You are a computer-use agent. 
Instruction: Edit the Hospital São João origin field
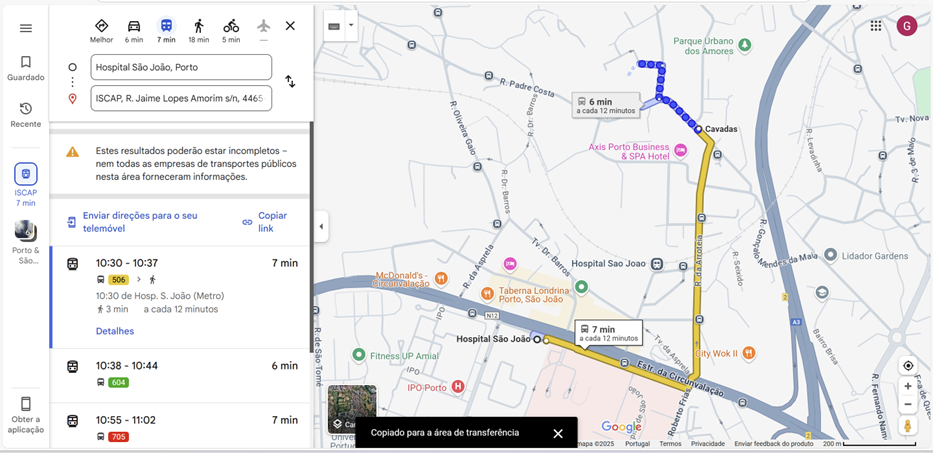181,67
